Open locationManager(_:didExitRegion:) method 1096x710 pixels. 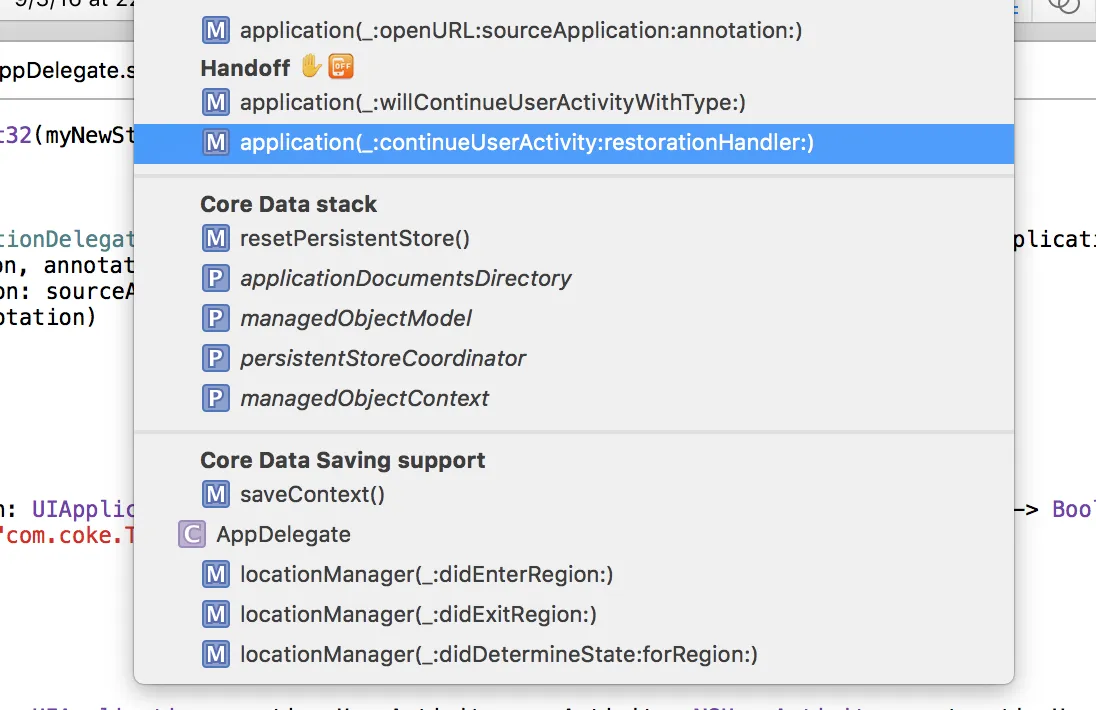pyautogui.click(x=418, y=614)
